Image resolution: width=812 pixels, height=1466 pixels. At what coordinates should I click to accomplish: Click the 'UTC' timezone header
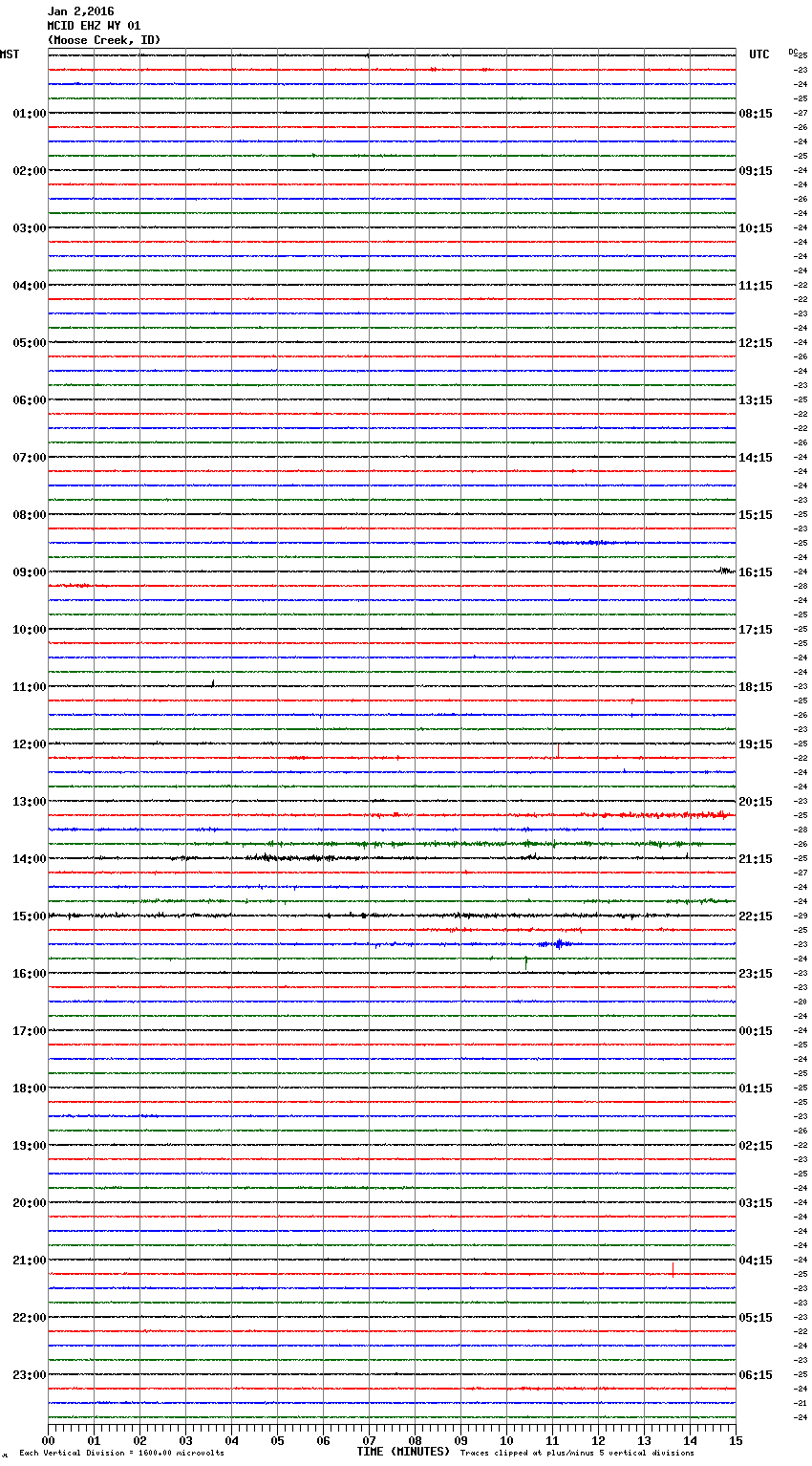(759, 54)
